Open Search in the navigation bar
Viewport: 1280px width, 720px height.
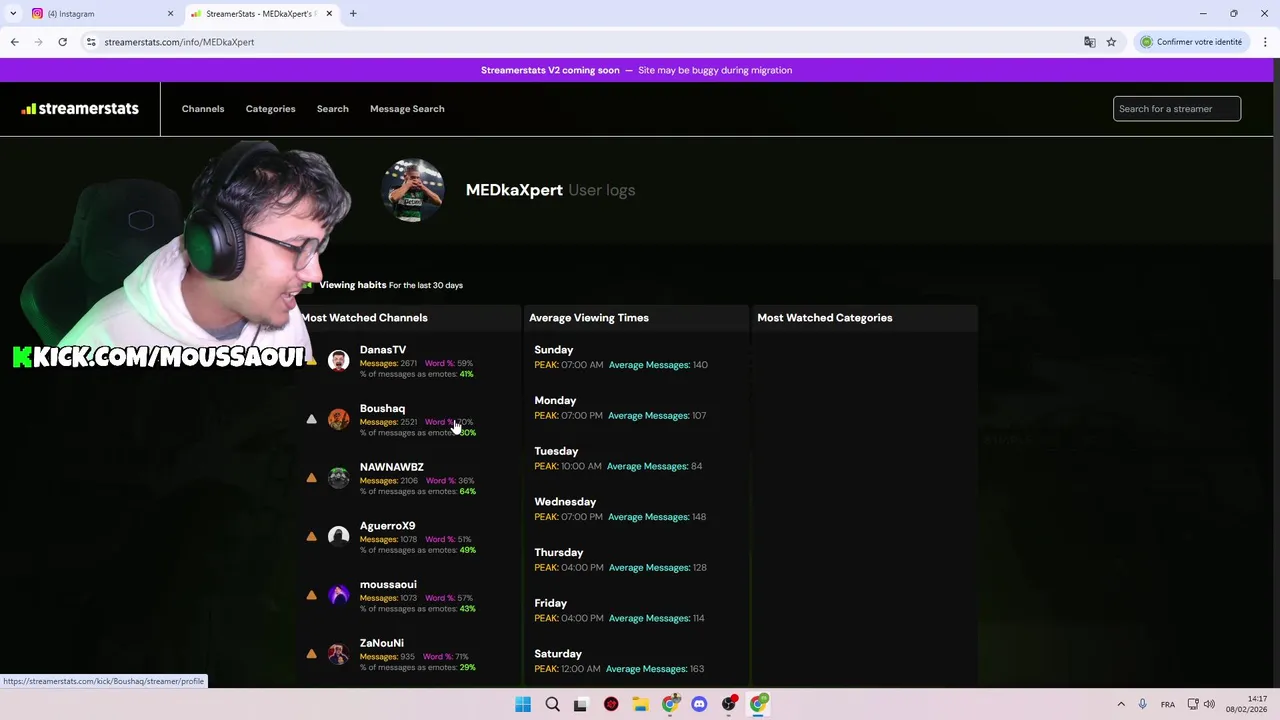point(333,109)
